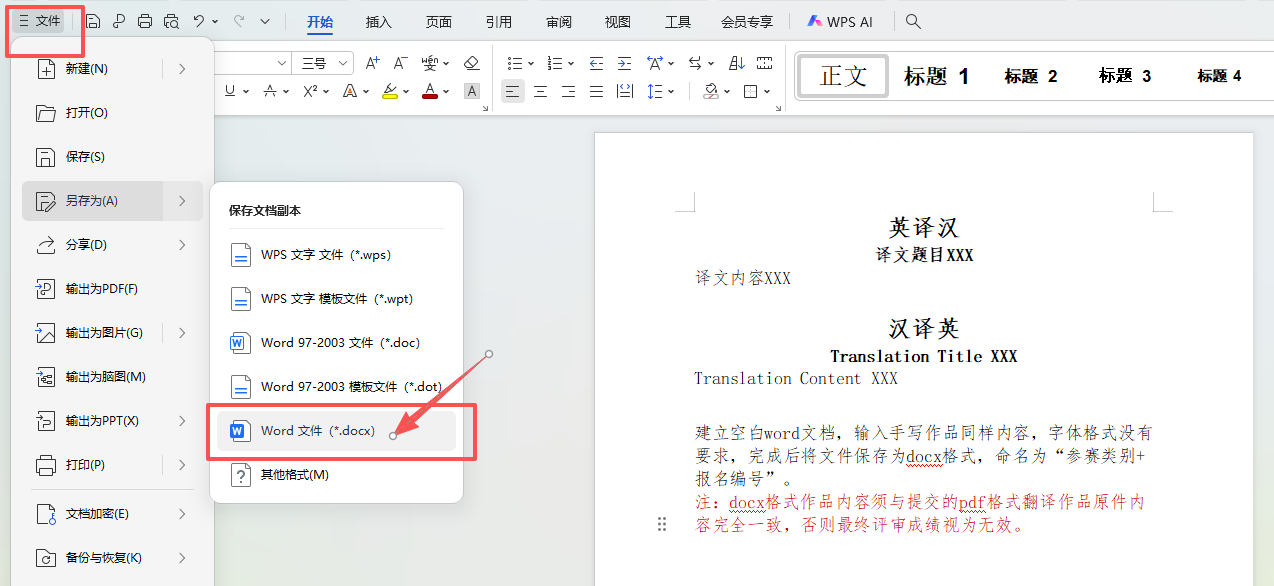1274x586 pixels.
Task: Toggle left text alignment
Action: pos(512,91)
